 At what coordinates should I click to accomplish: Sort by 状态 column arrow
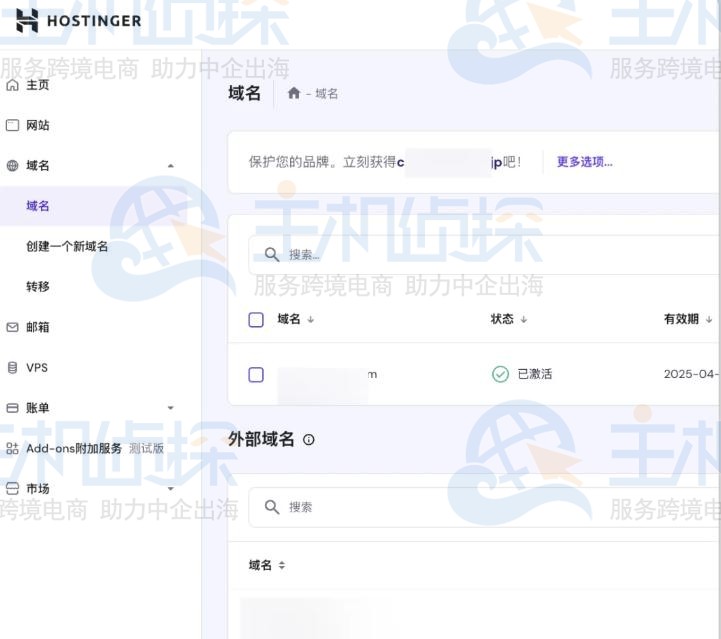[524, 319]
